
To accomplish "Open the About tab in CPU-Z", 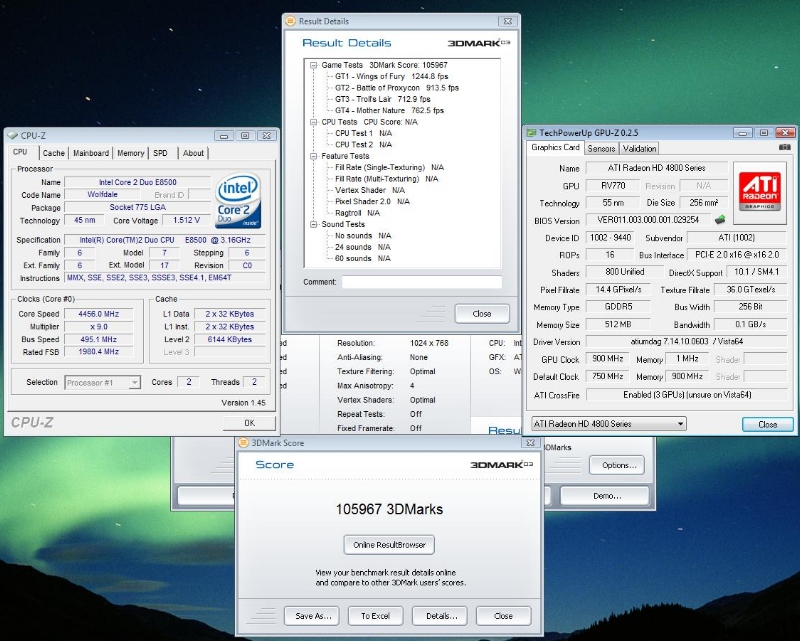I will (x=193, y=153).
